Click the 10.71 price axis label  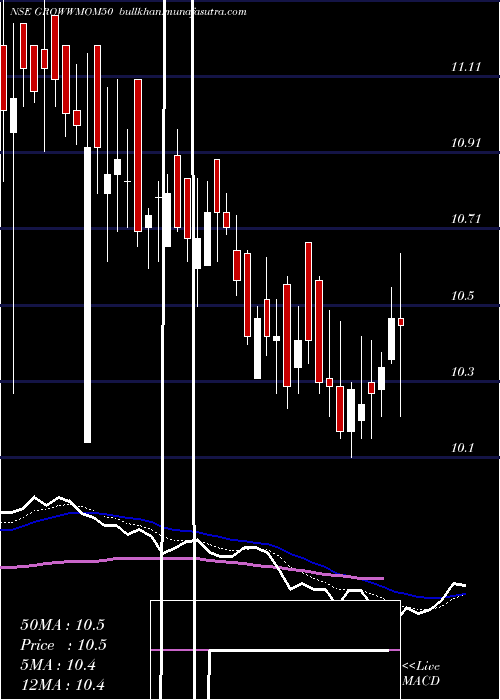tap(466, 219)
